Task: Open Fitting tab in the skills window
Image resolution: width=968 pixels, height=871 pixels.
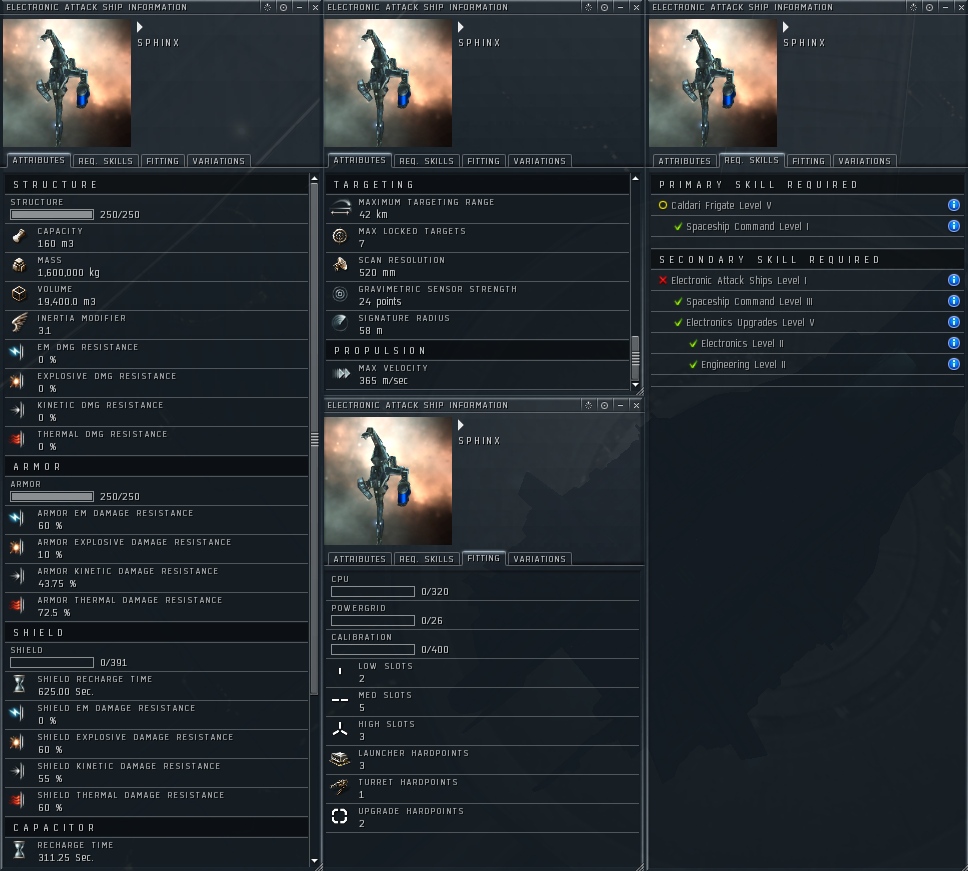Action: point(808,161)
